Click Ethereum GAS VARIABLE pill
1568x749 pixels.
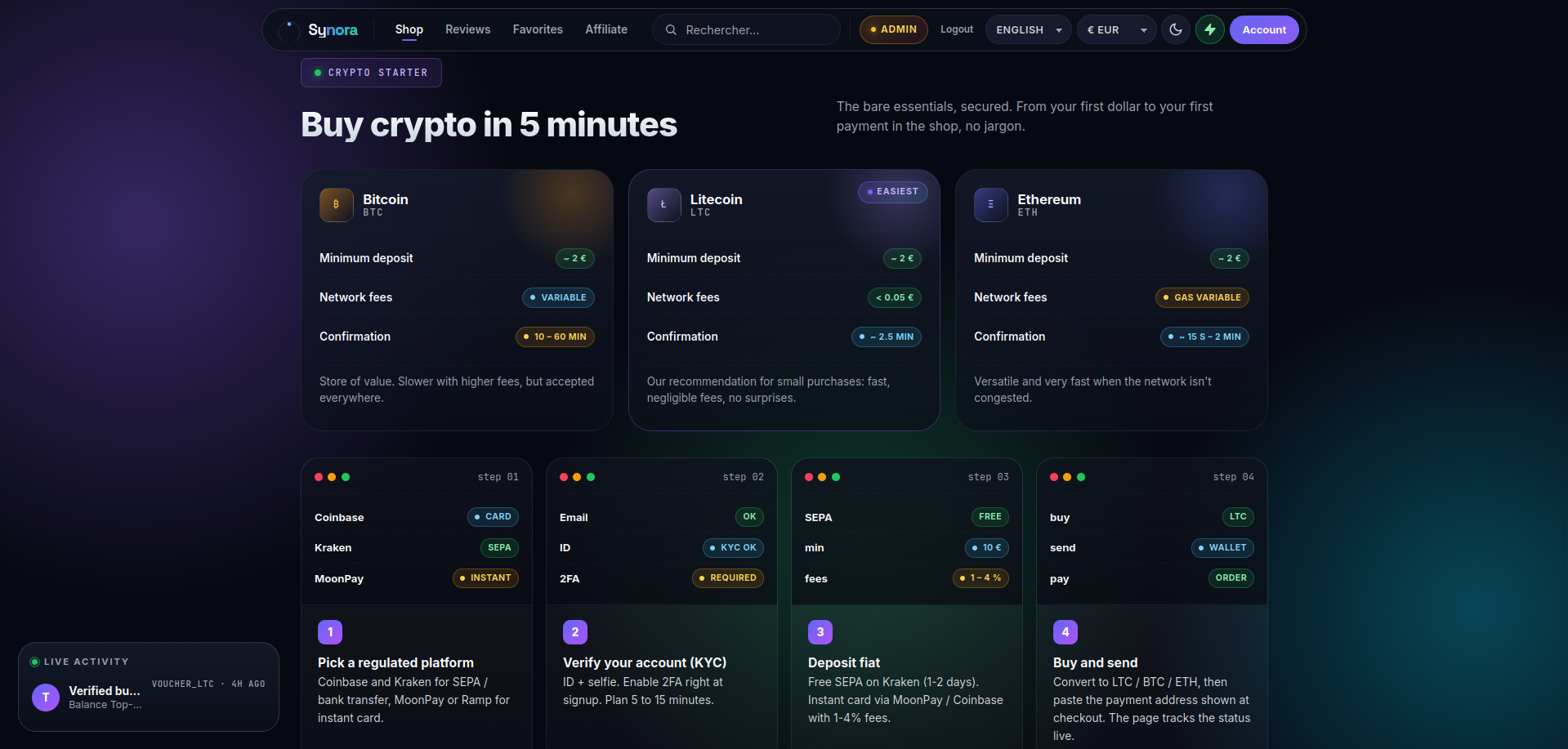[1202, 297]
